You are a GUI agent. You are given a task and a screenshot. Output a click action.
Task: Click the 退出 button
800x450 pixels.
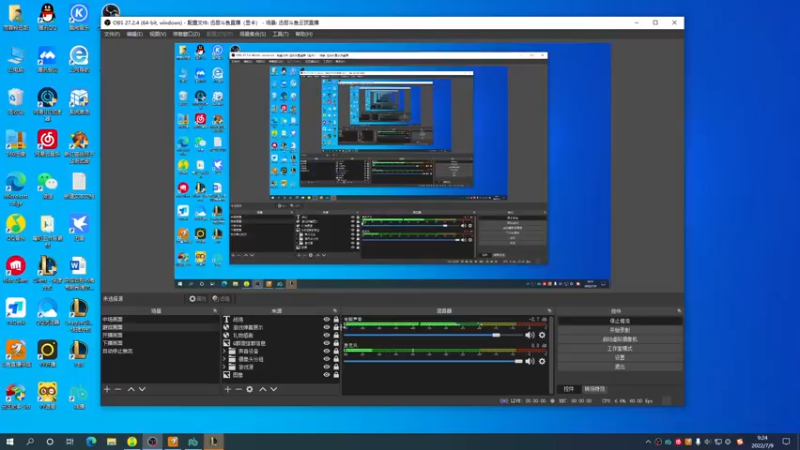620,367
